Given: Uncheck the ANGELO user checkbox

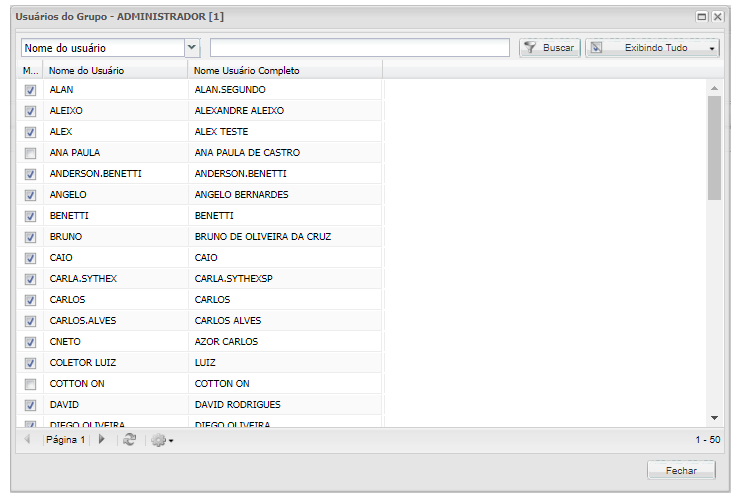Looking at the screenshot, I should 30,195.
